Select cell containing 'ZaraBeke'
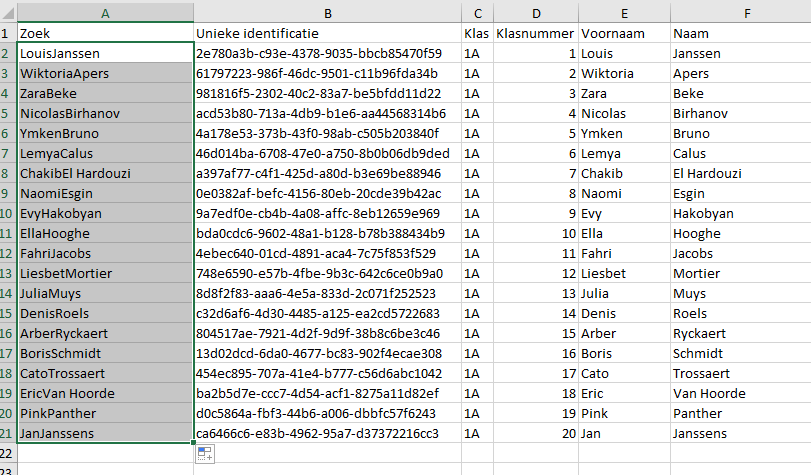The image size is (811, 475). (106, 93)
